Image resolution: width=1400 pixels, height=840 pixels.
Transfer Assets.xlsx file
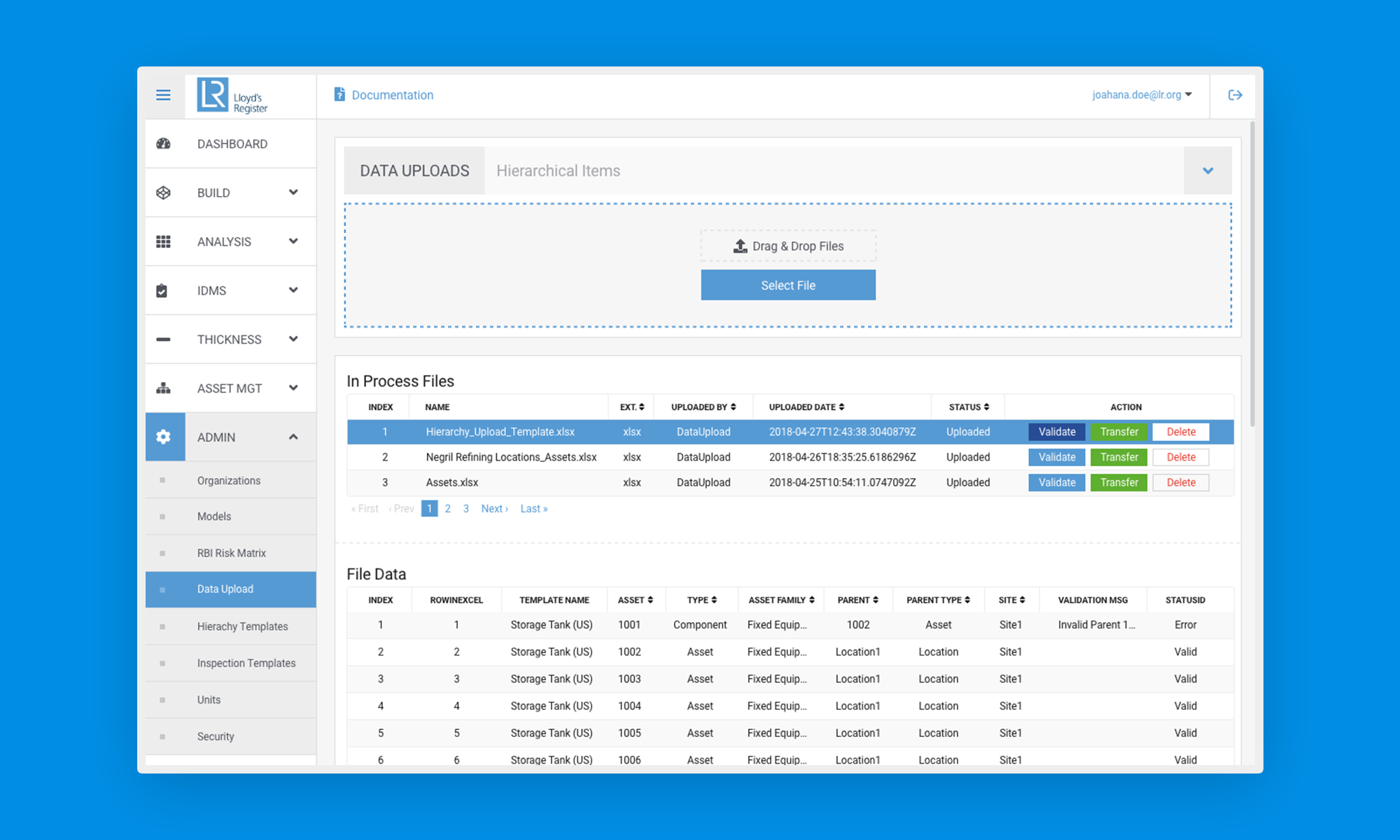[x=1119, y=482]
